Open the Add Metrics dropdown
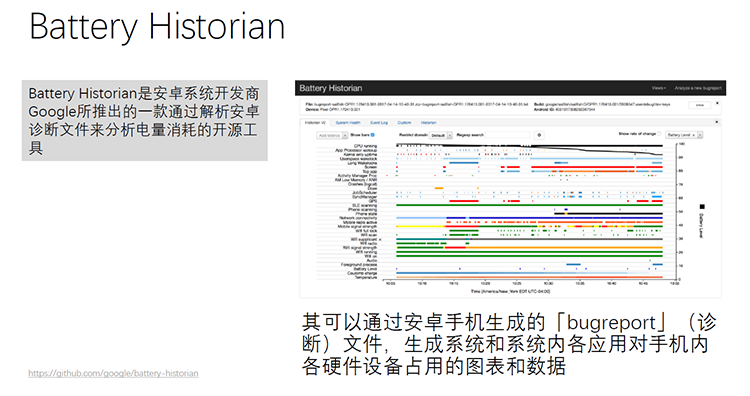Screen dimensions: 750x396 (332, 135)
